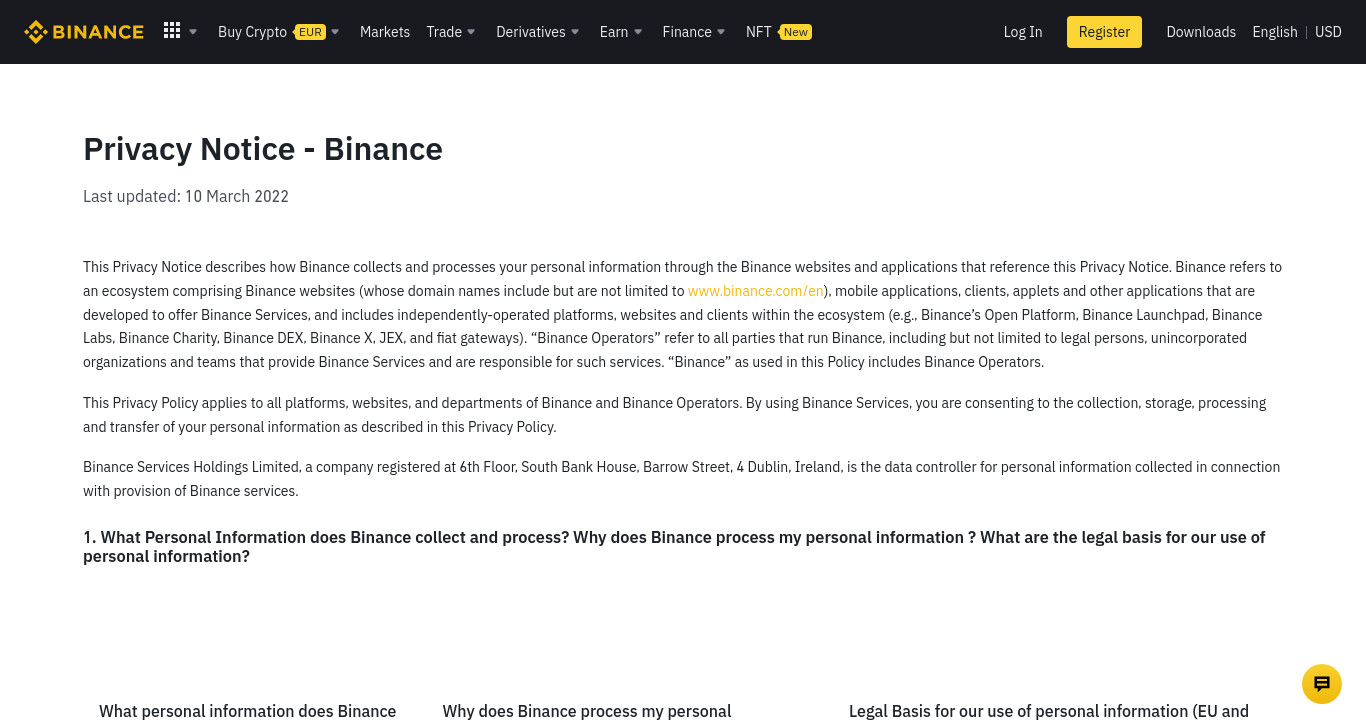Follow the www.binance.com/en link
This screenshot has height=720, width=1366.
[756, 291]
